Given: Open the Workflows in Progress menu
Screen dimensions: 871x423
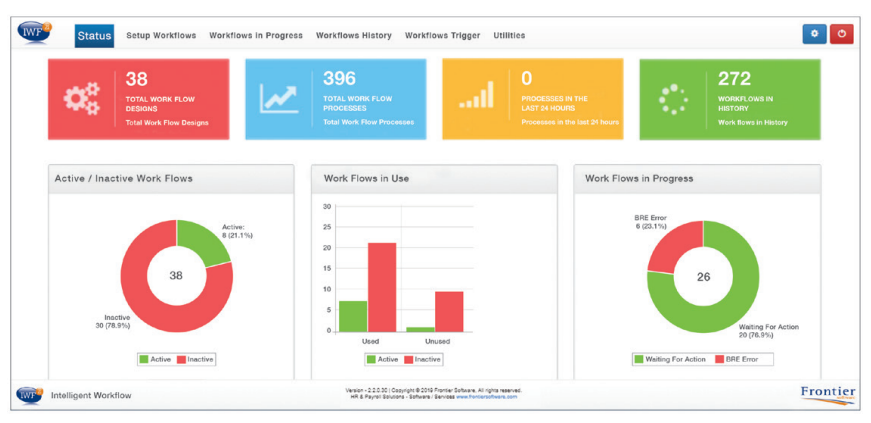Looking at the screenshot, I should (x=256, y=35).
